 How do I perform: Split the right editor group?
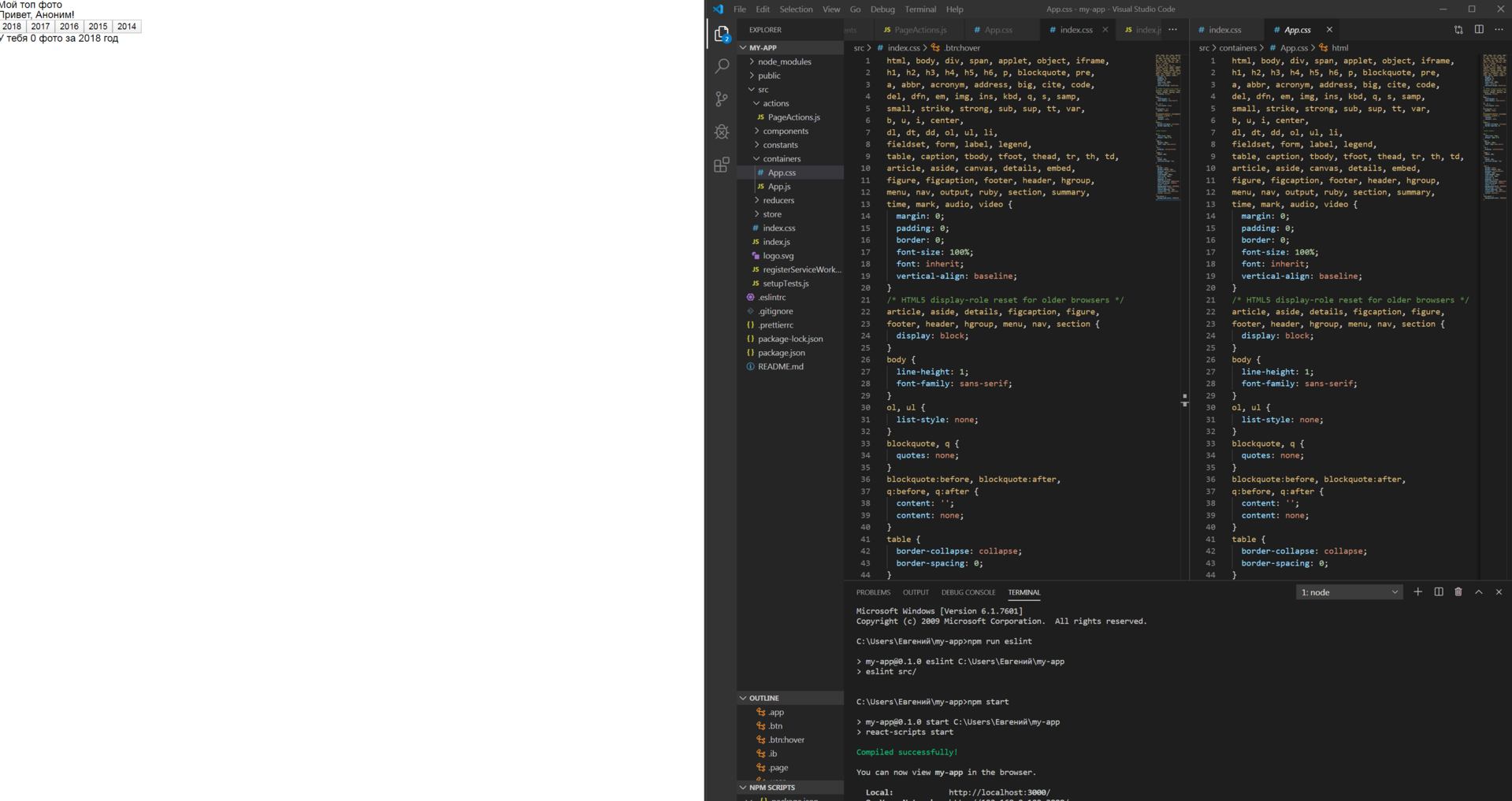[x=1479, y=30]
